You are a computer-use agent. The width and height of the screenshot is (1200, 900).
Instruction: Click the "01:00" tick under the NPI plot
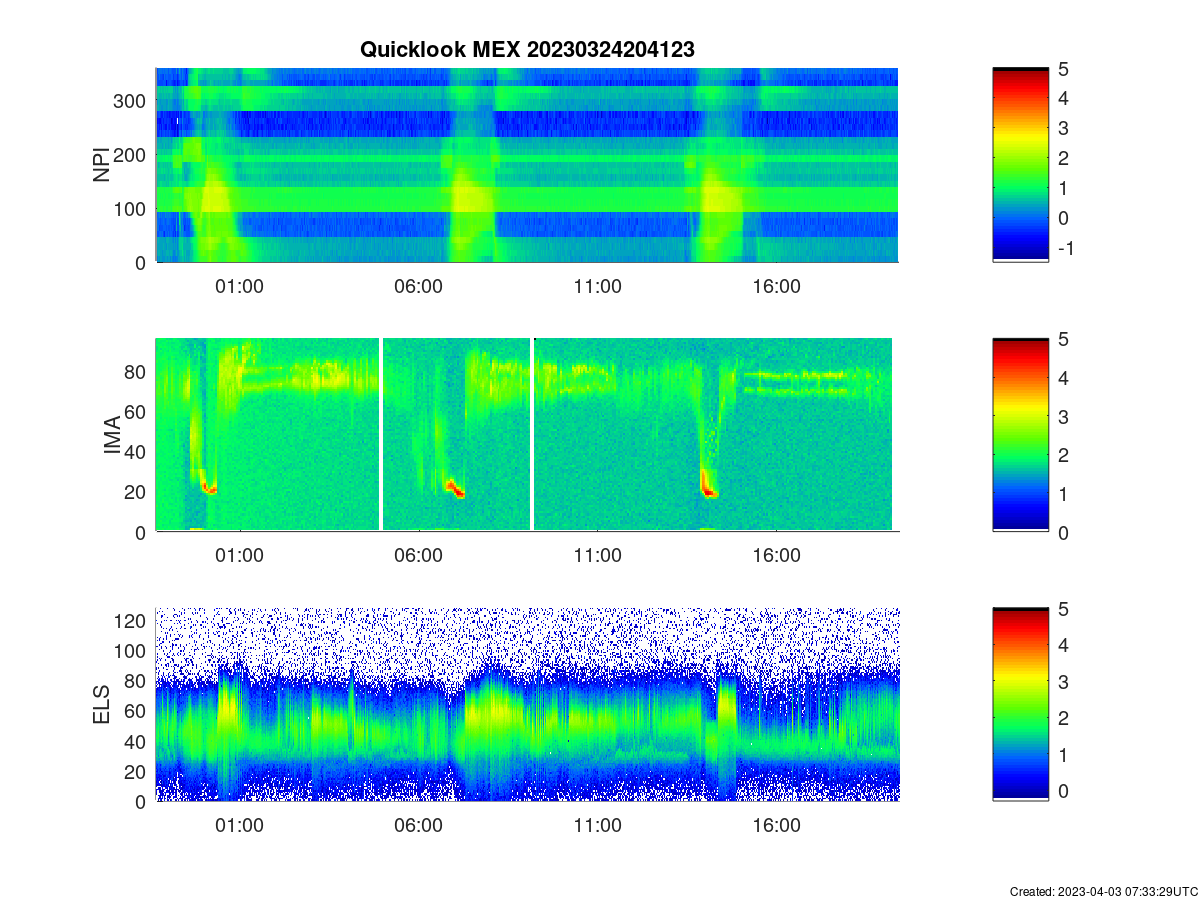[x=240, y=286]
